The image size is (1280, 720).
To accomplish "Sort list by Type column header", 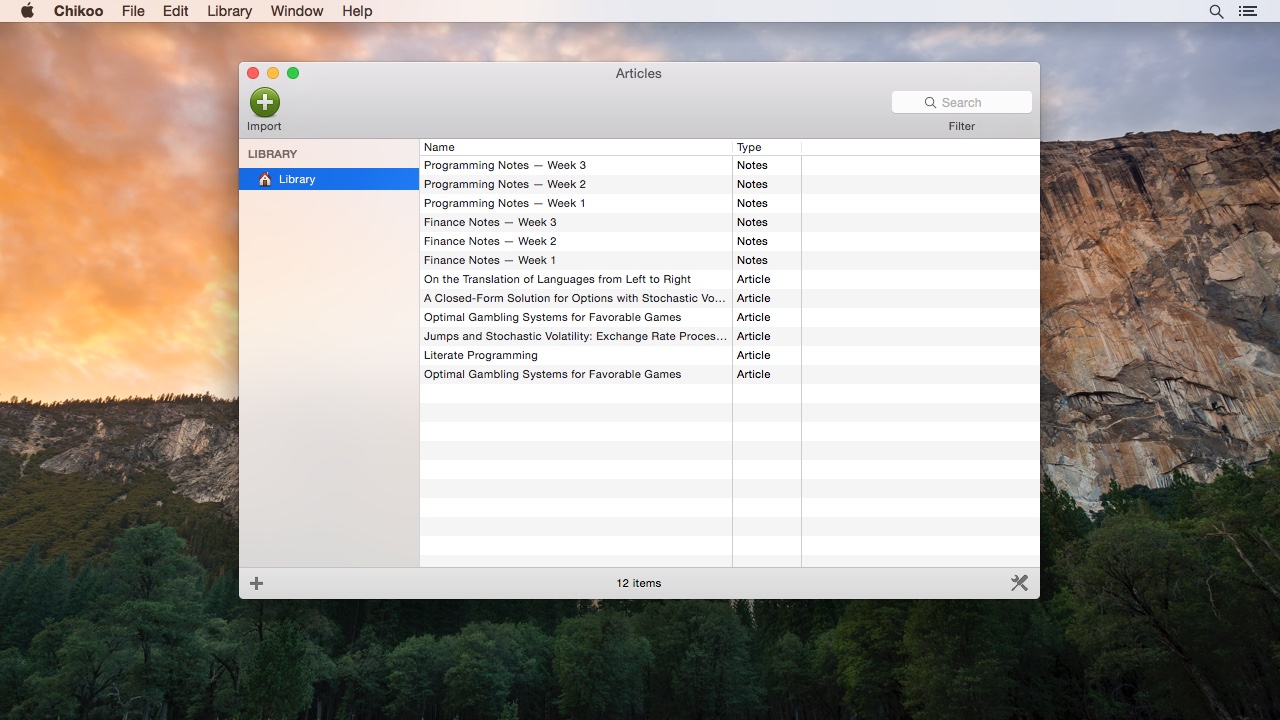I will (x=766, y=147).
